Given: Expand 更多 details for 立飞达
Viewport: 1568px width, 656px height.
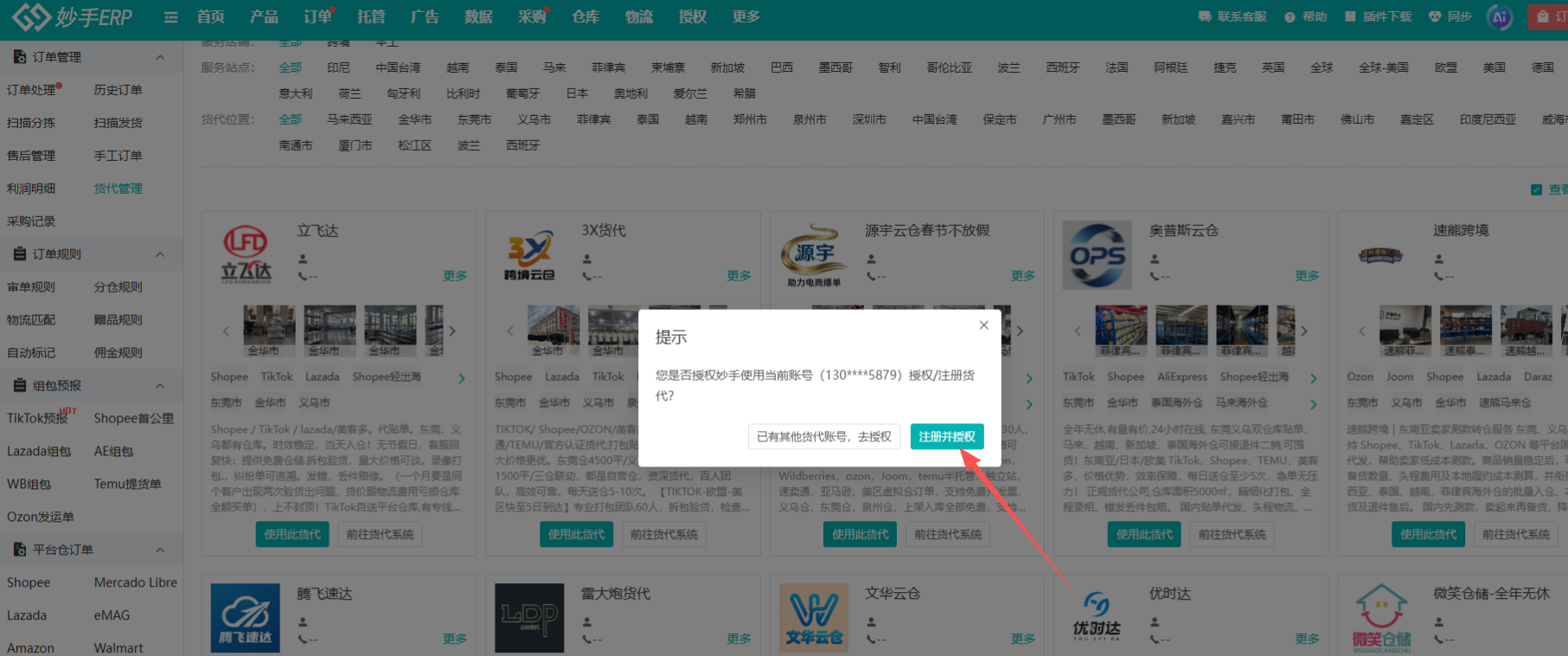Looking at the screenshot, I should click(x=455, y=275).
